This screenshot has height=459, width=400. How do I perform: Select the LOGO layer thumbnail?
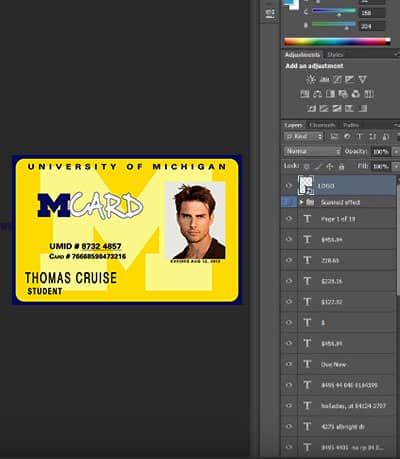[306, 185]
